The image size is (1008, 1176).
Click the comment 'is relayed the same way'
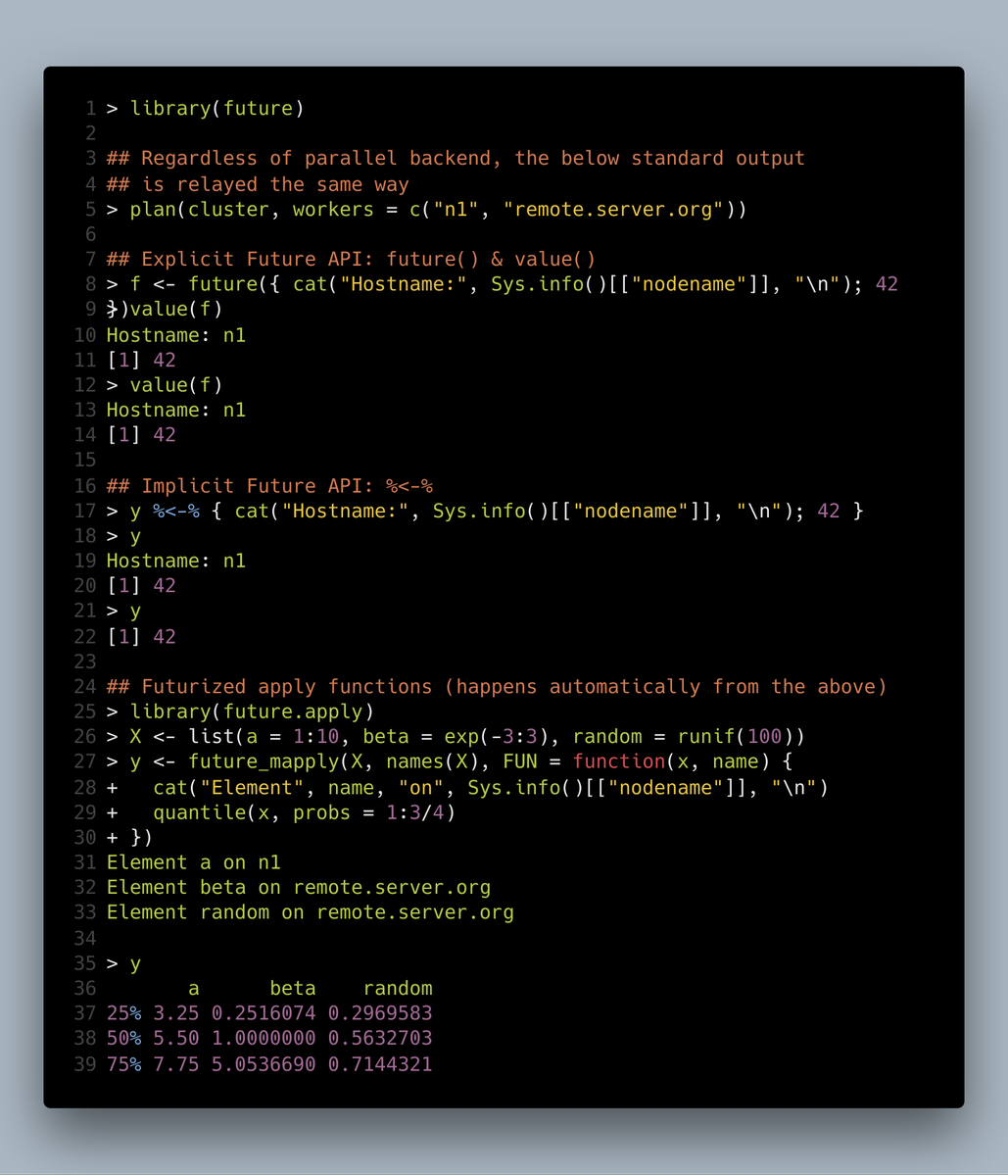point(275,183)
